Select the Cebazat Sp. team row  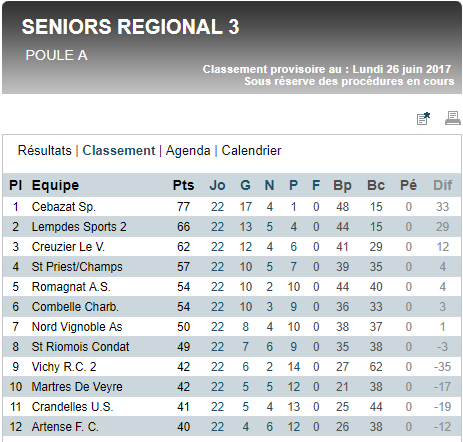[x=232, y=207]
